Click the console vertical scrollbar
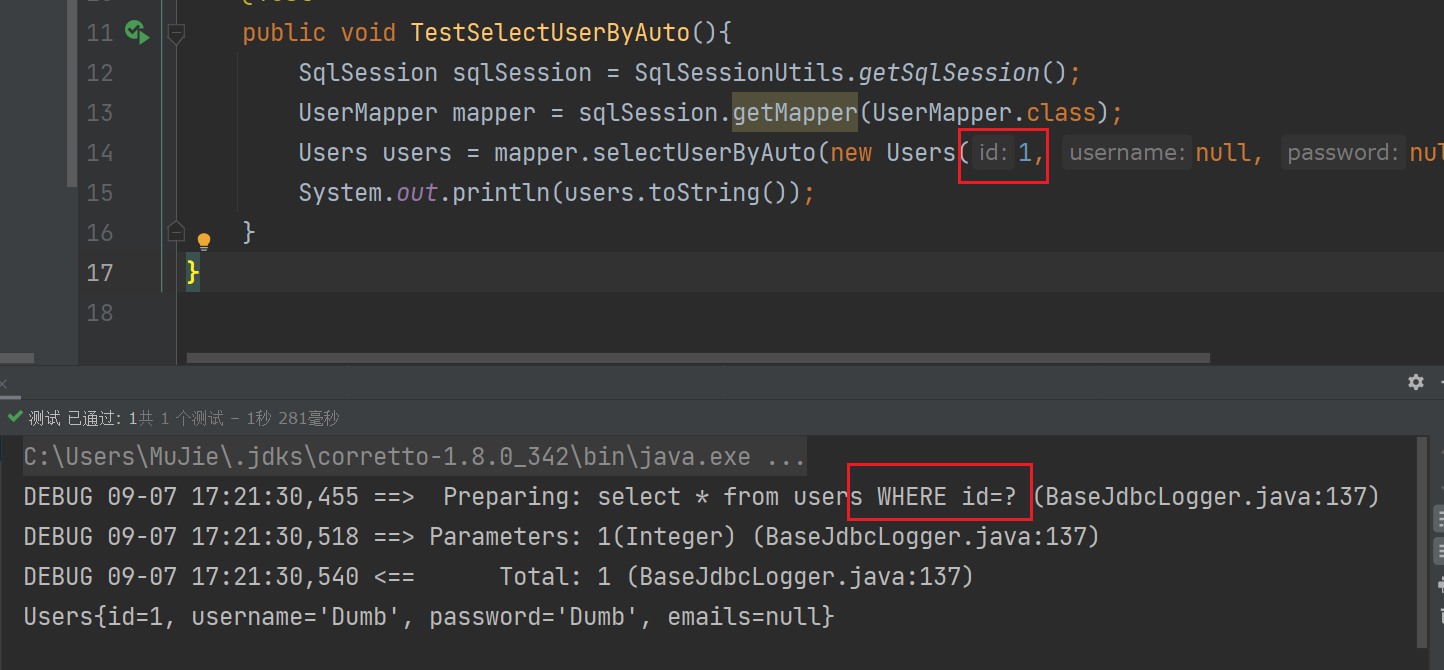This screenshot has height=670, width=1444. pos(1422,540)
